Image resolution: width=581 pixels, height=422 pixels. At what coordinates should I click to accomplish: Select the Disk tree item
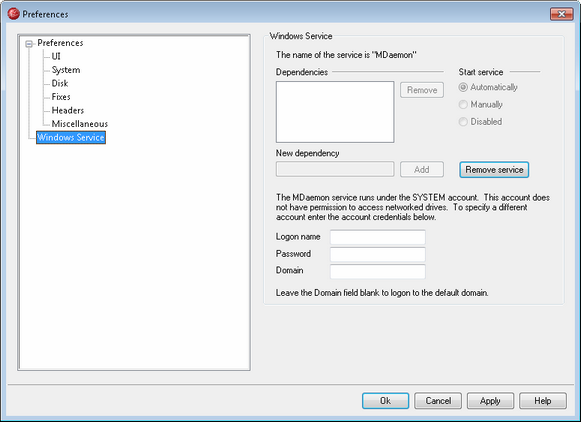60,83
